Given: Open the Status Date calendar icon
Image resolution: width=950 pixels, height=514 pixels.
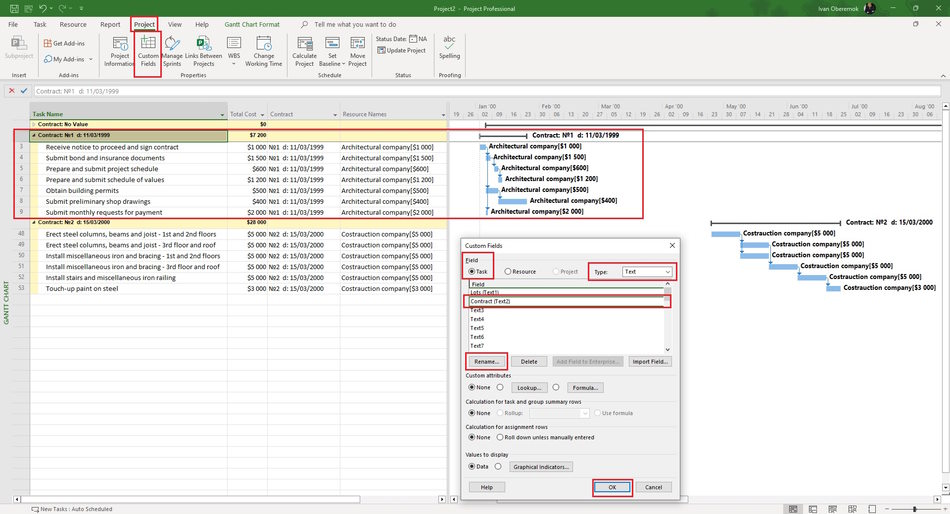Looking at the screenshot, I should (x=413, y=39).
